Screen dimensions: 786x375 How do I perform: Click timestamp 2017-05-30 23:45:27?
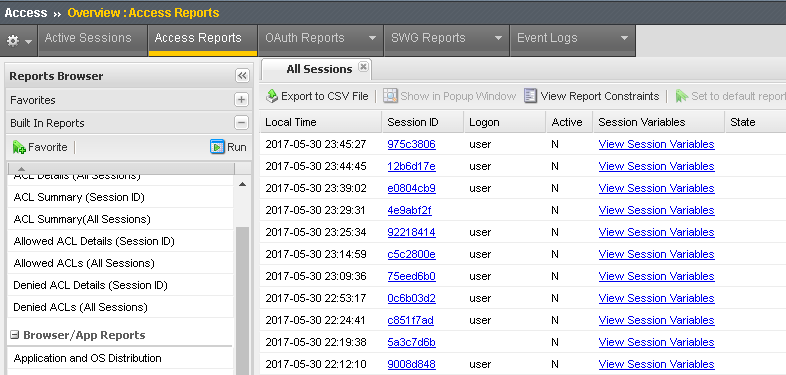pos(316,144)
